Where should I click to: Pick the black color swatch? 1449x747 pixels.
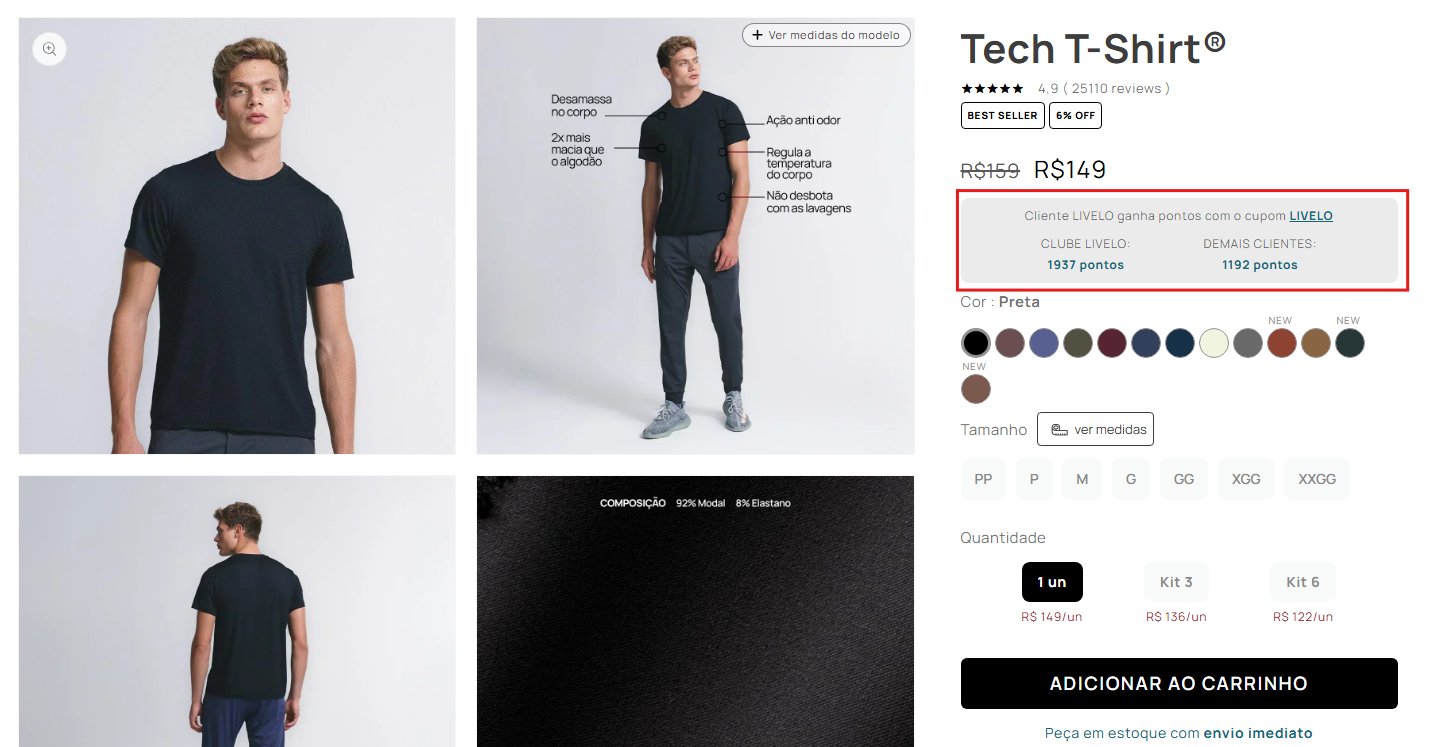pos(976,343)
